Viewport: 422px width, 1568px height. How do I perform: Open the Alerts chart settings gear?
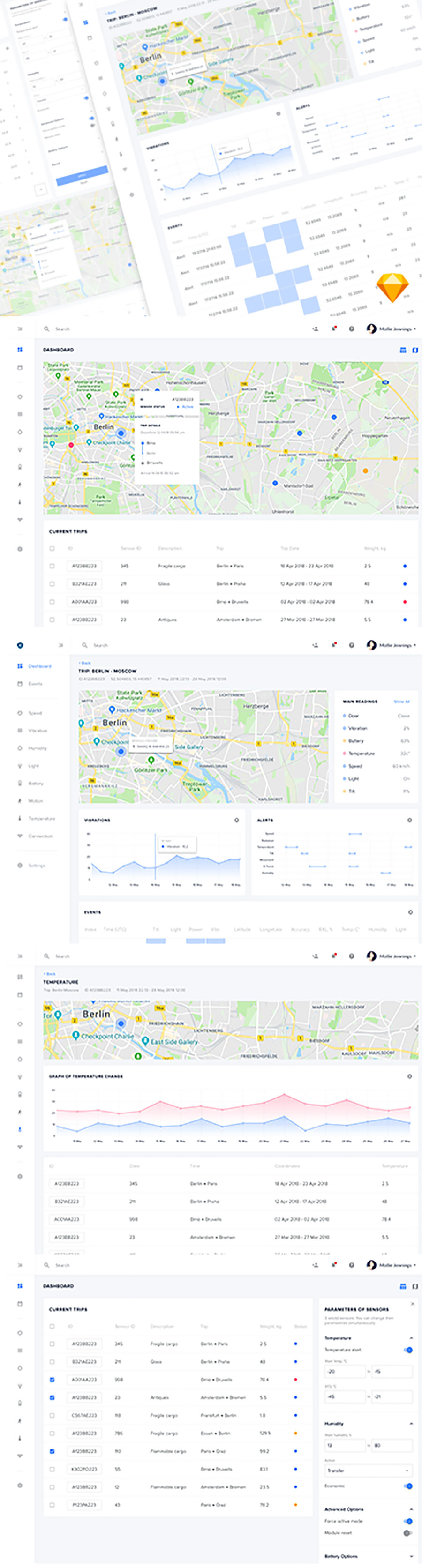coord(409,820)
